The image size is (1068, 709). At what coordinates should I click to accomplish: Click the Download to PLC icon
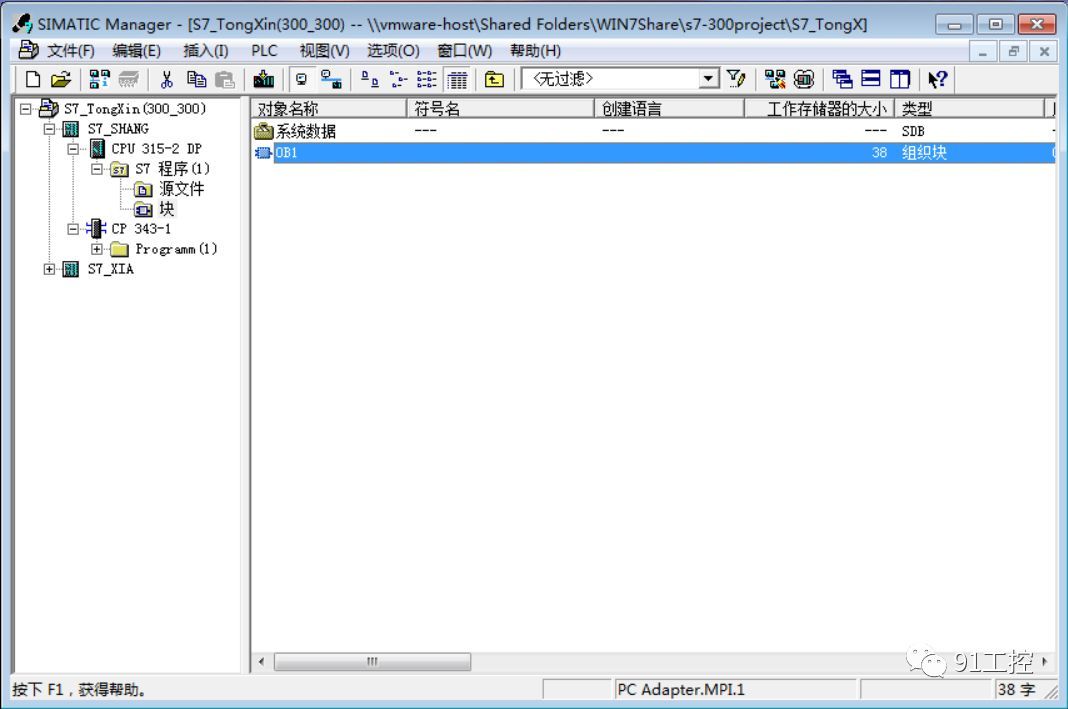click(x=264, y=80)
